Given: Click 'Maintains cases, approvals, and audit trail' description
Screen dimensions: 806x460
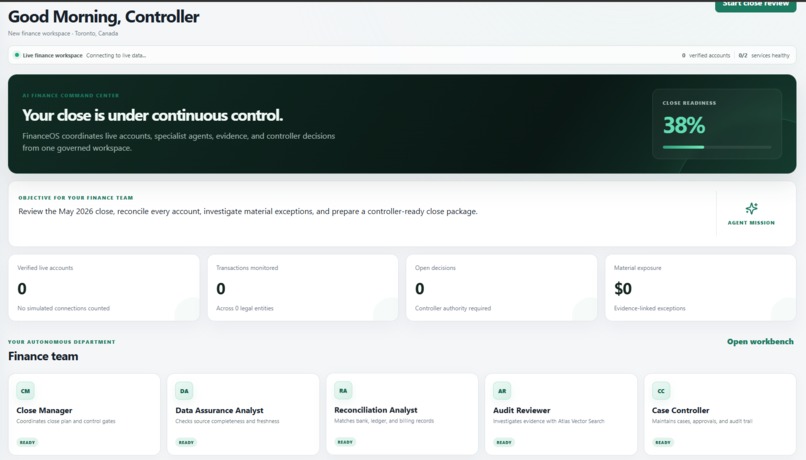Looking at the screenshot, I should tap(702, 421).
